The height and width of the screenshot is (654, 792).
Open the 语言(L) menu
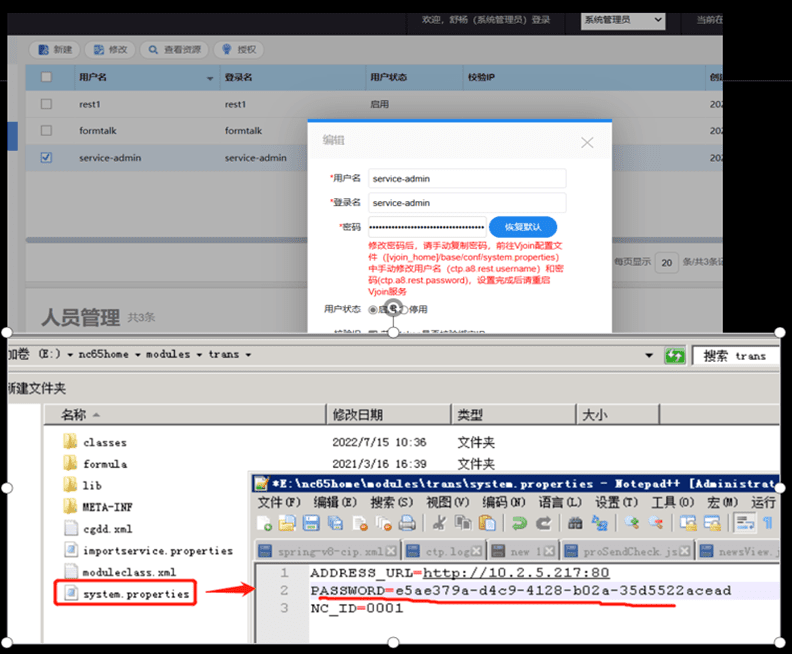560,502
